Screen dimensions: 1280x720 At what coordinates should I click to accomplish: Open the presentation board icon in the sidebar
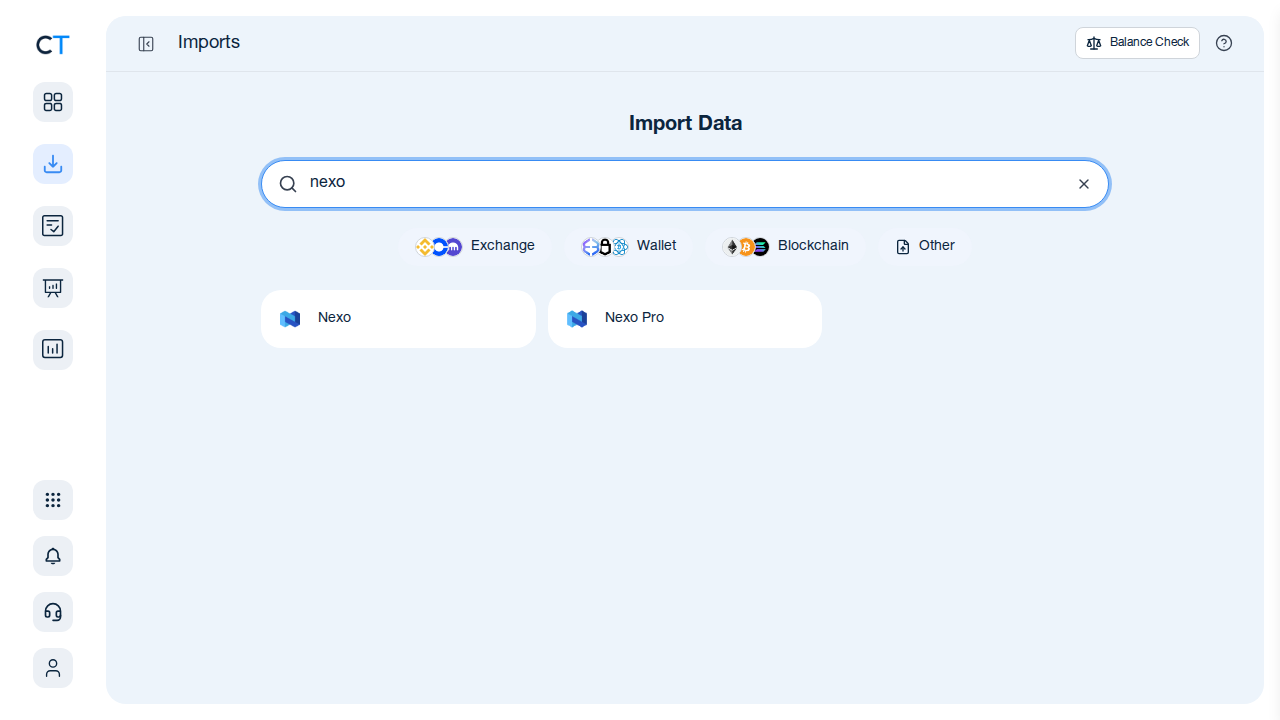click(x=53, y=288)
